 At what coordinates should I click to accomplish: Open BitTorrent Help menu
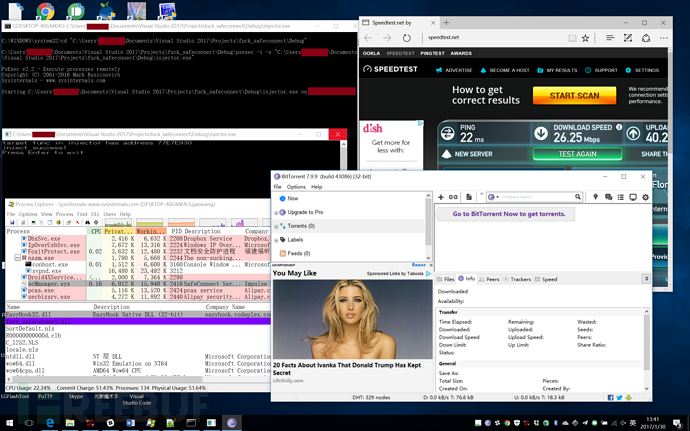tap(316, 187)
